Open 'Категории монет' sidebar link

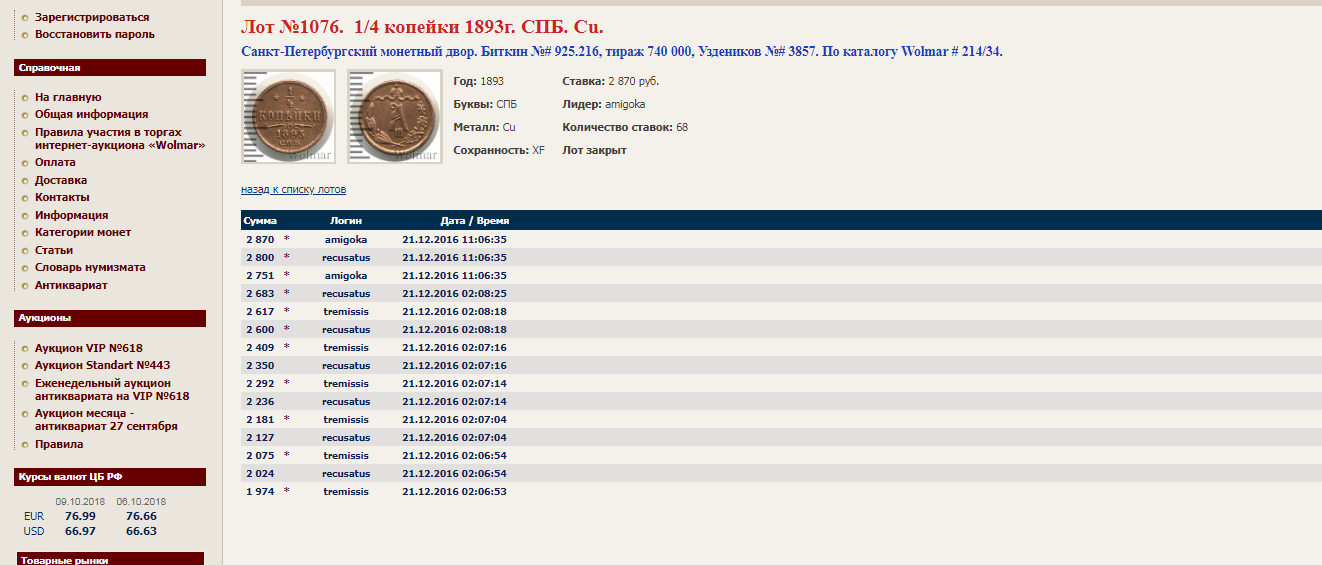click(x=83, y=233)
